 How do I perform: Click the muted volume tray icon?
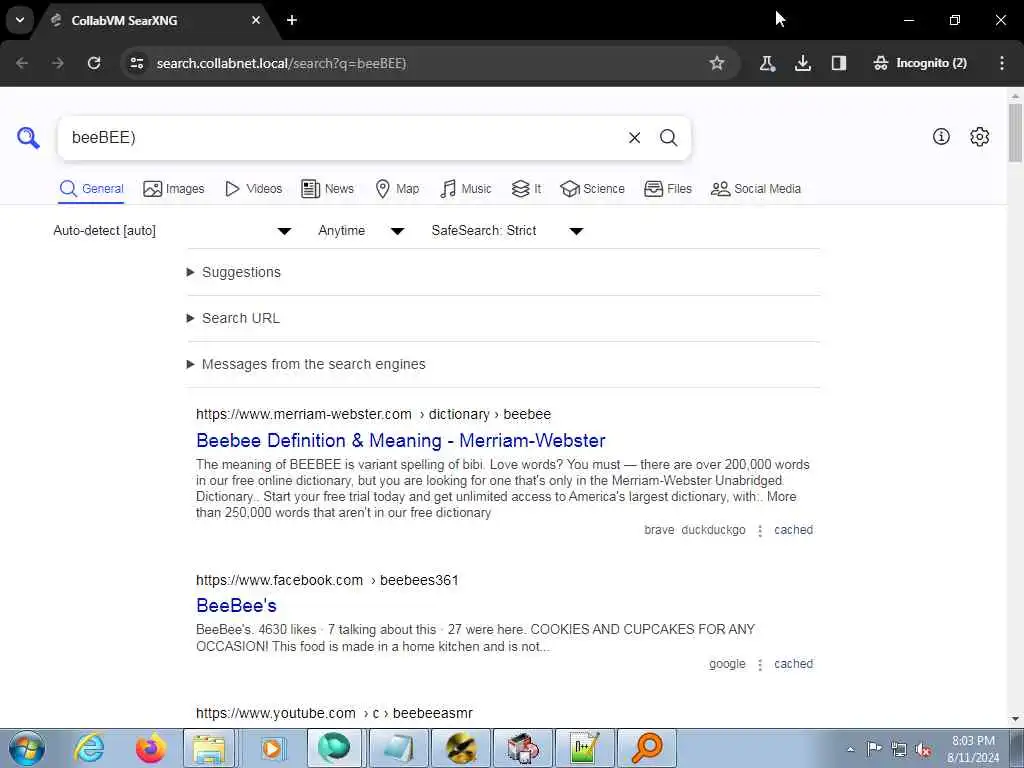coord(923,749)
